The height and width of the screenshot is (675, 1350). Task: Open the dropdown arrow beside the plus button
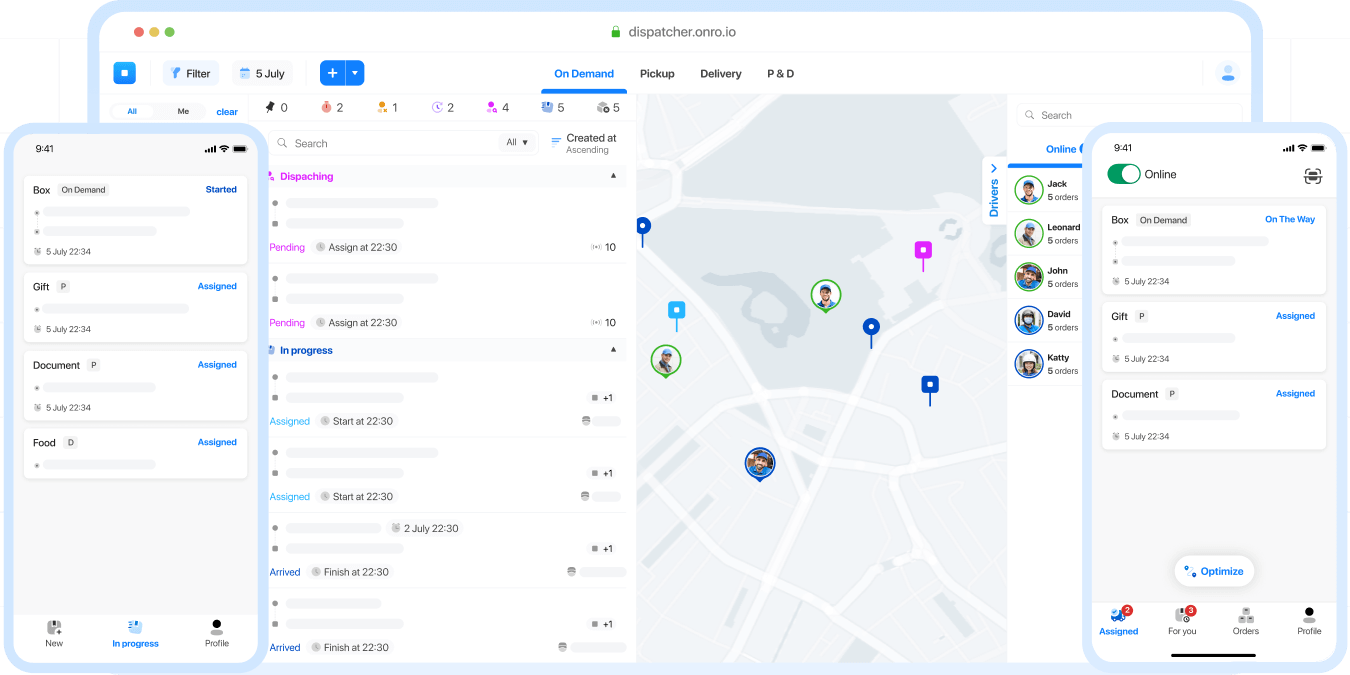(x=355, y=73)
